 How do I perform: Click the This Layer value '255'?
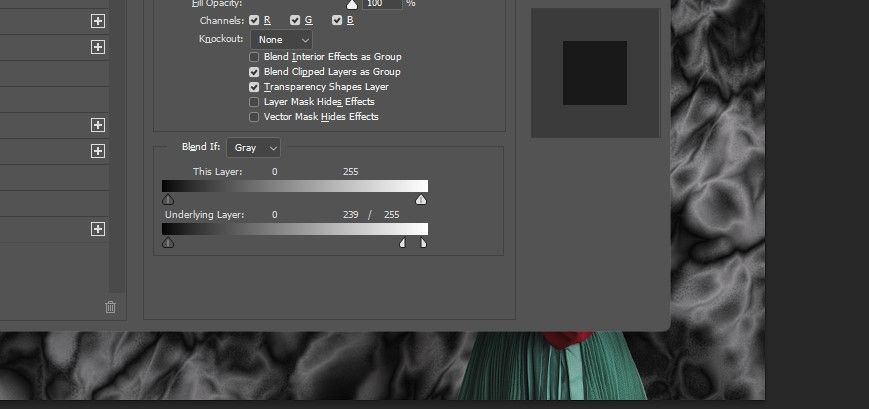point(350,172)
